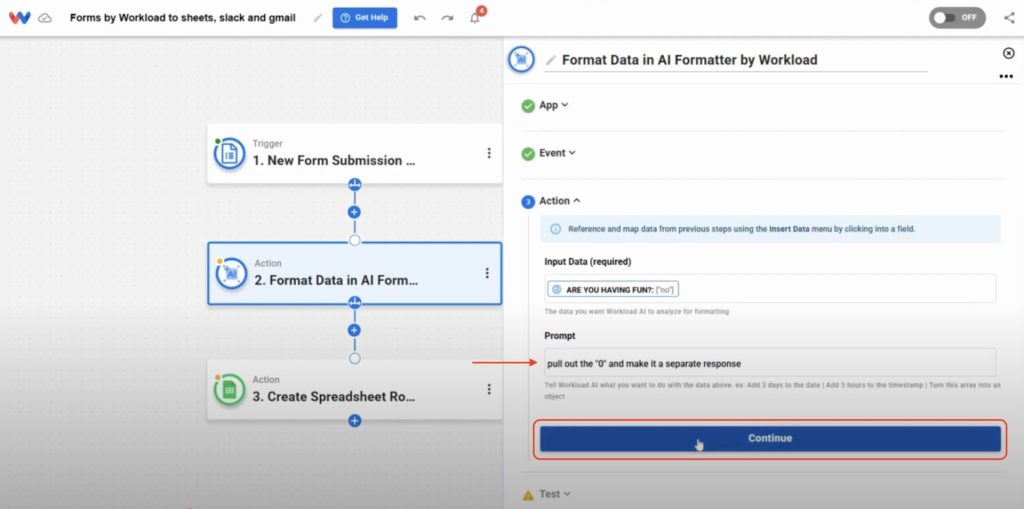Expand the Event section

tap(558, 153)
